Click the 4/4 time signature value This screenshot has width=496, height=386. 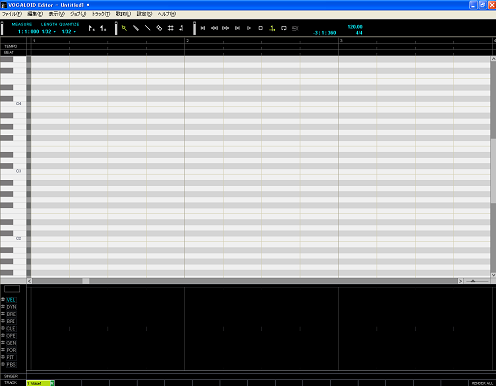click(359, 33)
